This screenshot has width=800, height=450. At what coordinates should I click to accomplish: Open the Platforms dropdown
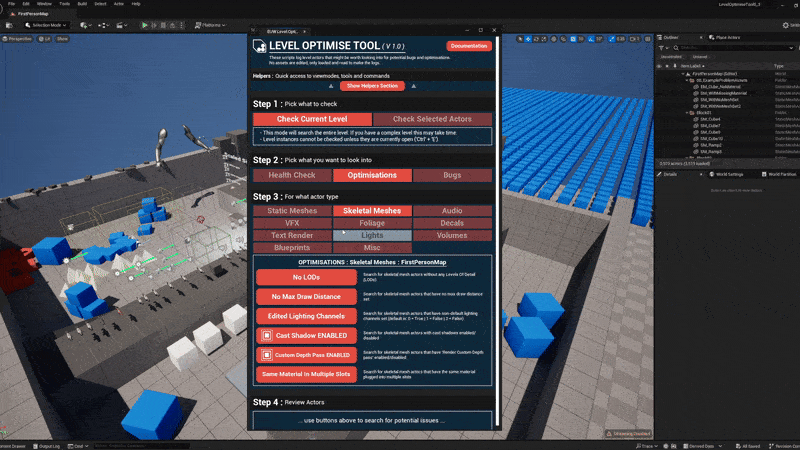click(x=210, y=25)
